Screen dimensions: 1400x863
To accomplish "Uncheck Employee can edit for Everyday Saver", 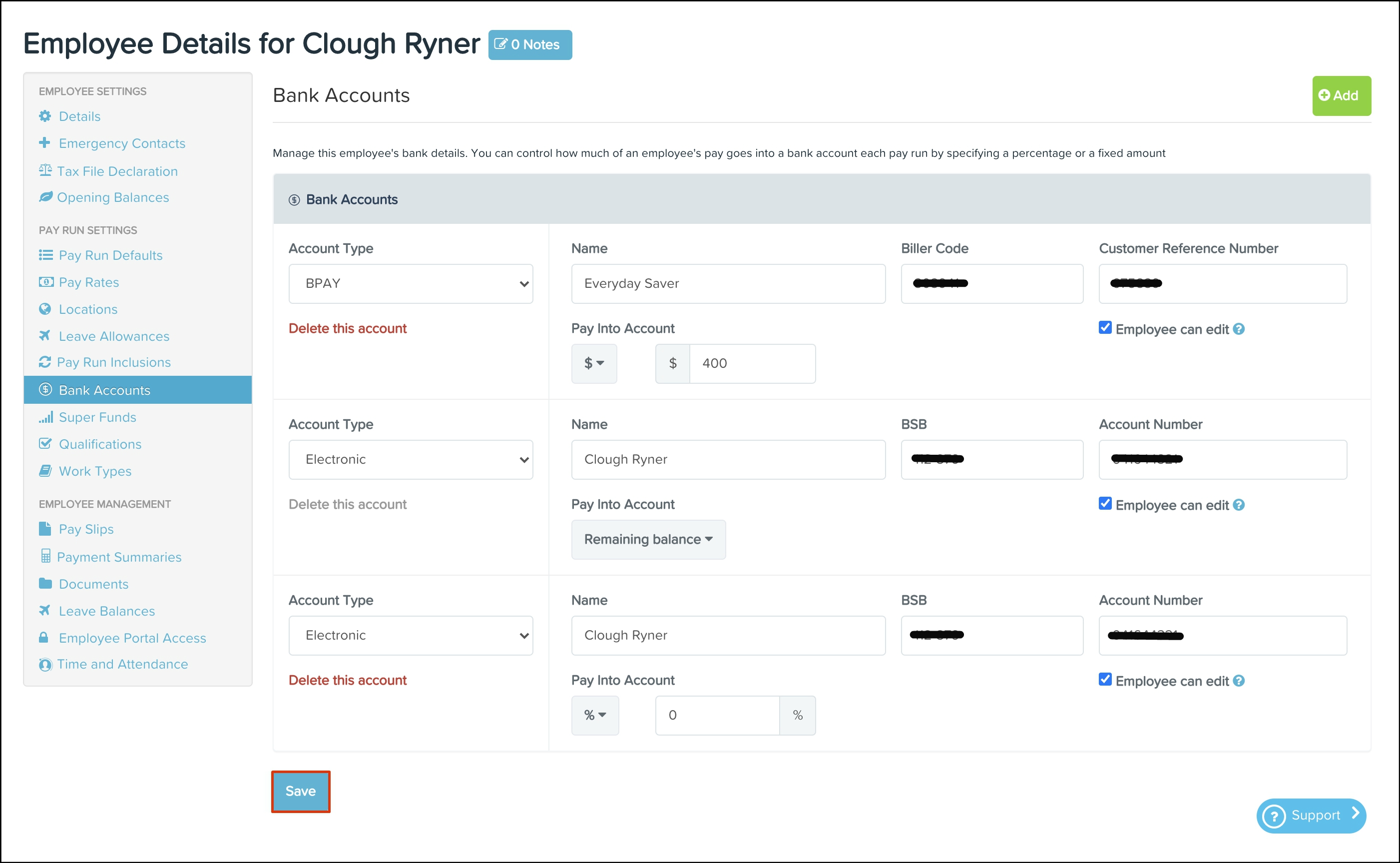I will pyautogui.click(x=1106, y=328).
